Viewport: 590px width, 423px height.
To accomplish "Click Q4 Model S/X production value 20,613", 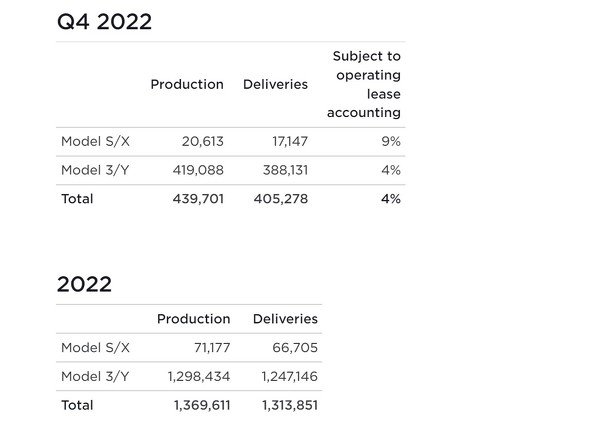I will (203, 142).
